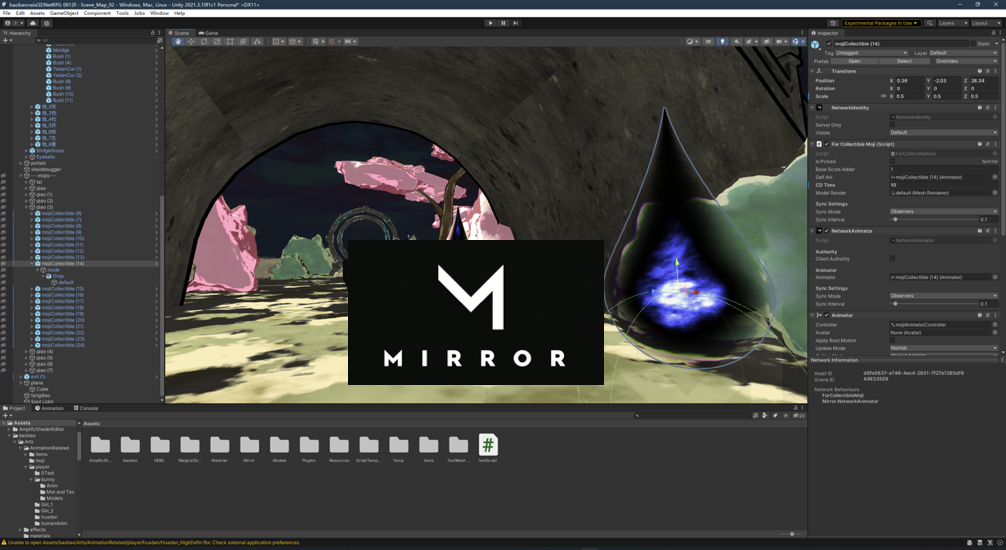Image resolution: width=1006 pixels, height=550 pixels.
Task: Open the Update Mode dropdown
Action: (x=943, y=348)
